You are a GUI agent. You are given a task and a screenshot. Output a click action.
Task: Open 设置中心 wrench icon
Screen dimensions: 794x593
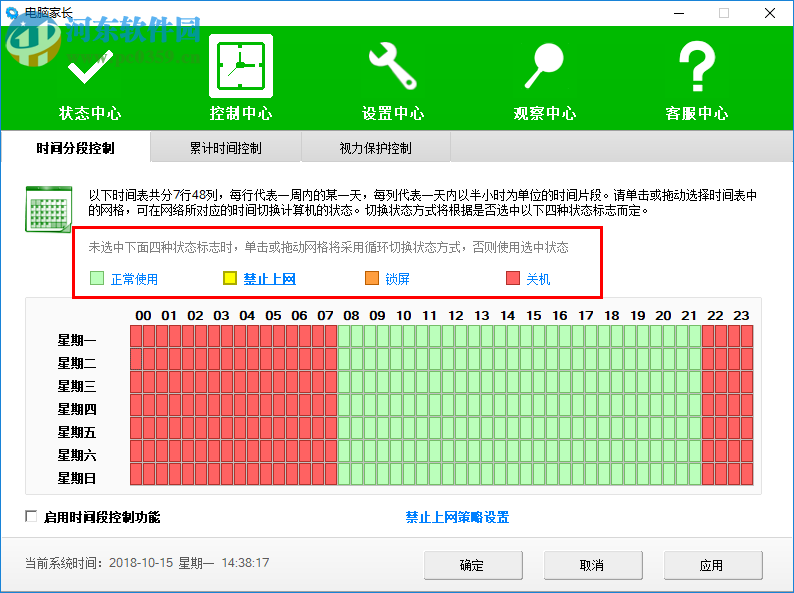click(x=392, y=66)
